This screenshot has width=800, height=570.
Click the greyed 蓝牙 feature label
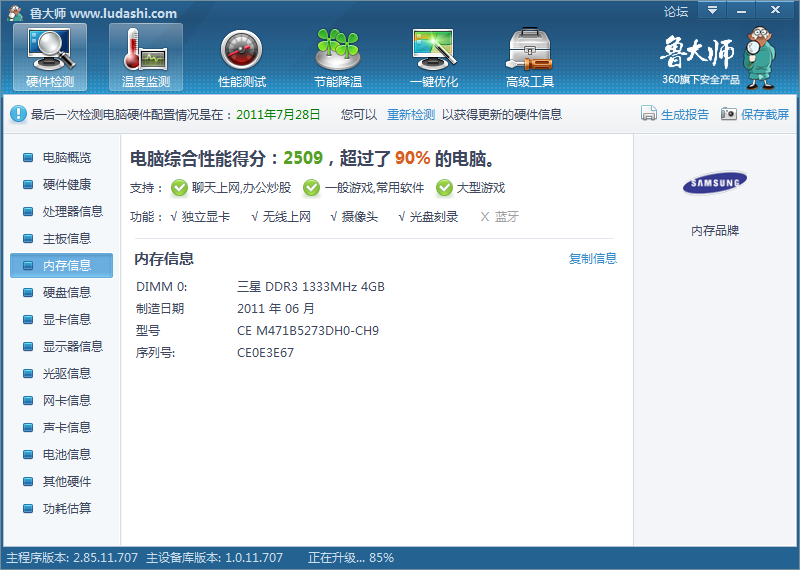click(x=507, y=217)
